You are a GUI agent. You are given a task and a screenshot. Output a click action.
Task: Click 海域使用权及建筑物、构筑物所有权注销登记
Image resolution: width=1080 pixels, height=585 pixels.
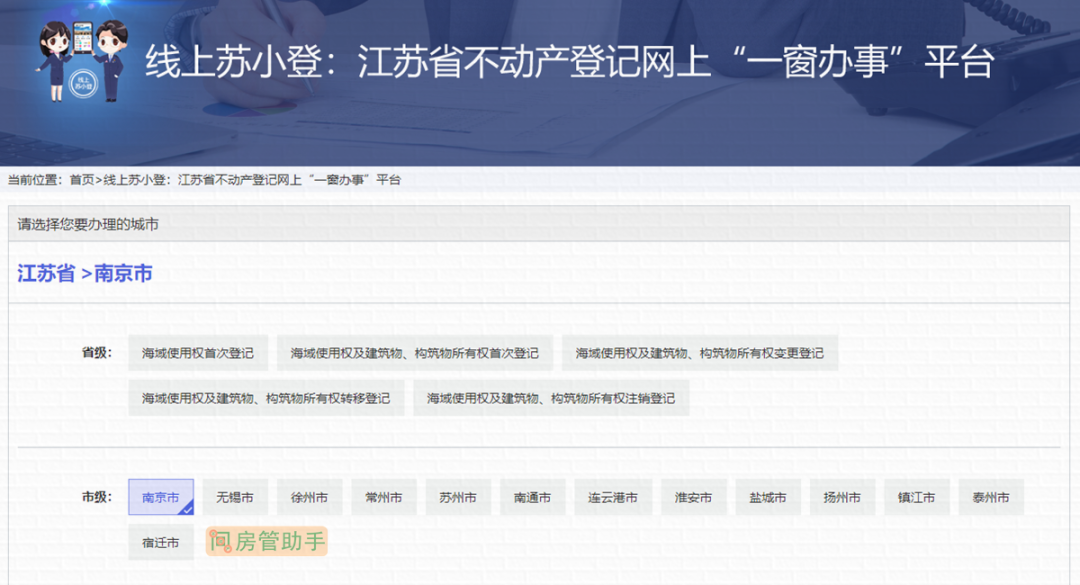[x=551, y=398]
